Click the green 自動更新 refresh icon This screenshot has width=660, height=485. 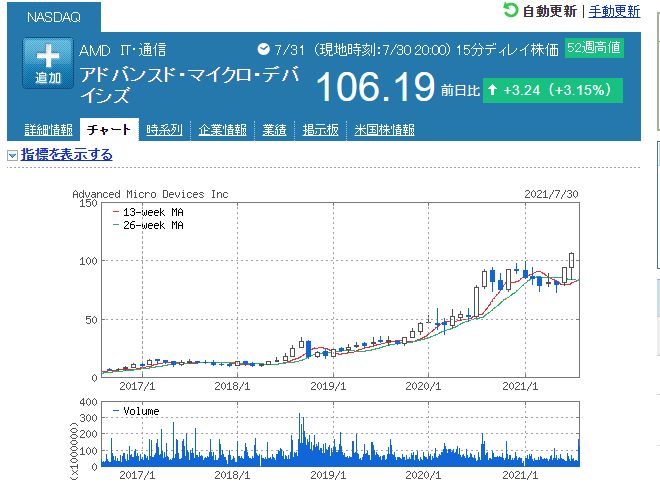[x=511, y=11]
